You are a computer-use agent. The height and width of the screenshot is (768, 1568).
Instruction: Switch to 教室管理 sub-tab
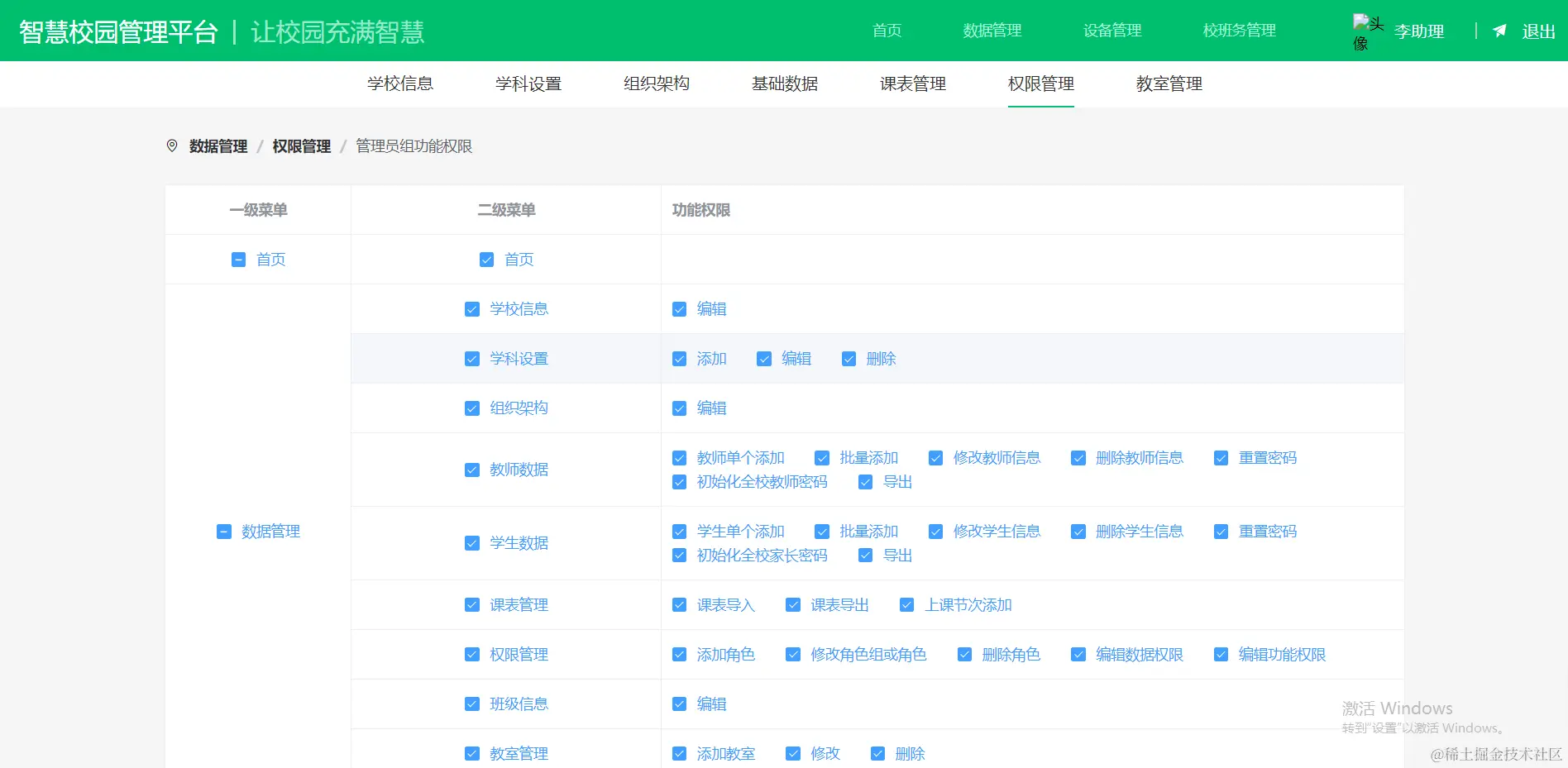point(1169,83)
